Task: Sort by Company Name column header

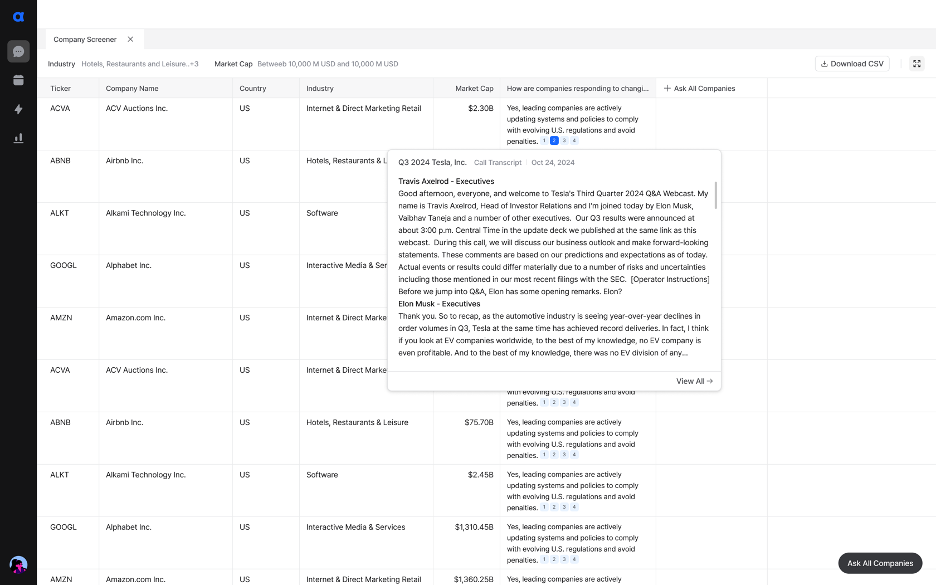Action: point(132,88)
